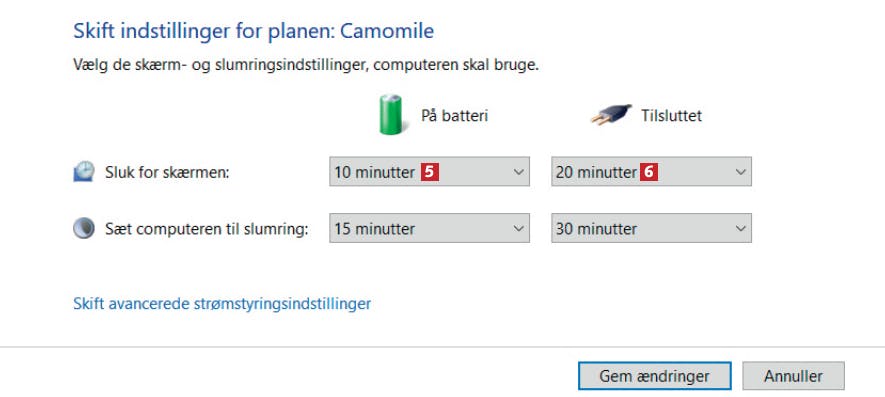This screenshot has height=397, width=885.
Task: Open the 10 minutter battery screen-off dropdown
Action: pyautogui.click(x=430, y=172)
